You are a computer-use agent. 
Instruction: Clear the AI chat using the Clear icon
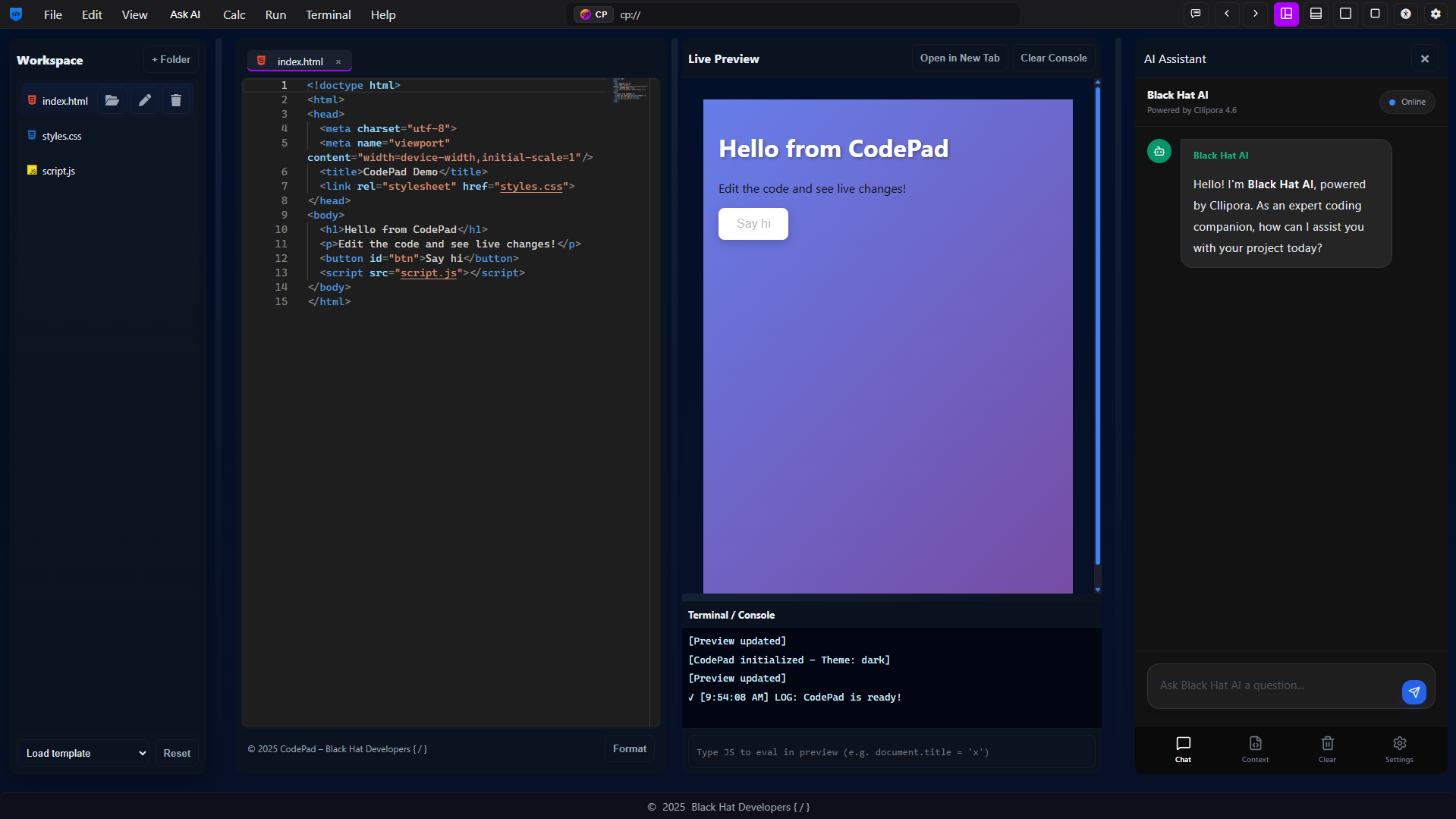1327,748
